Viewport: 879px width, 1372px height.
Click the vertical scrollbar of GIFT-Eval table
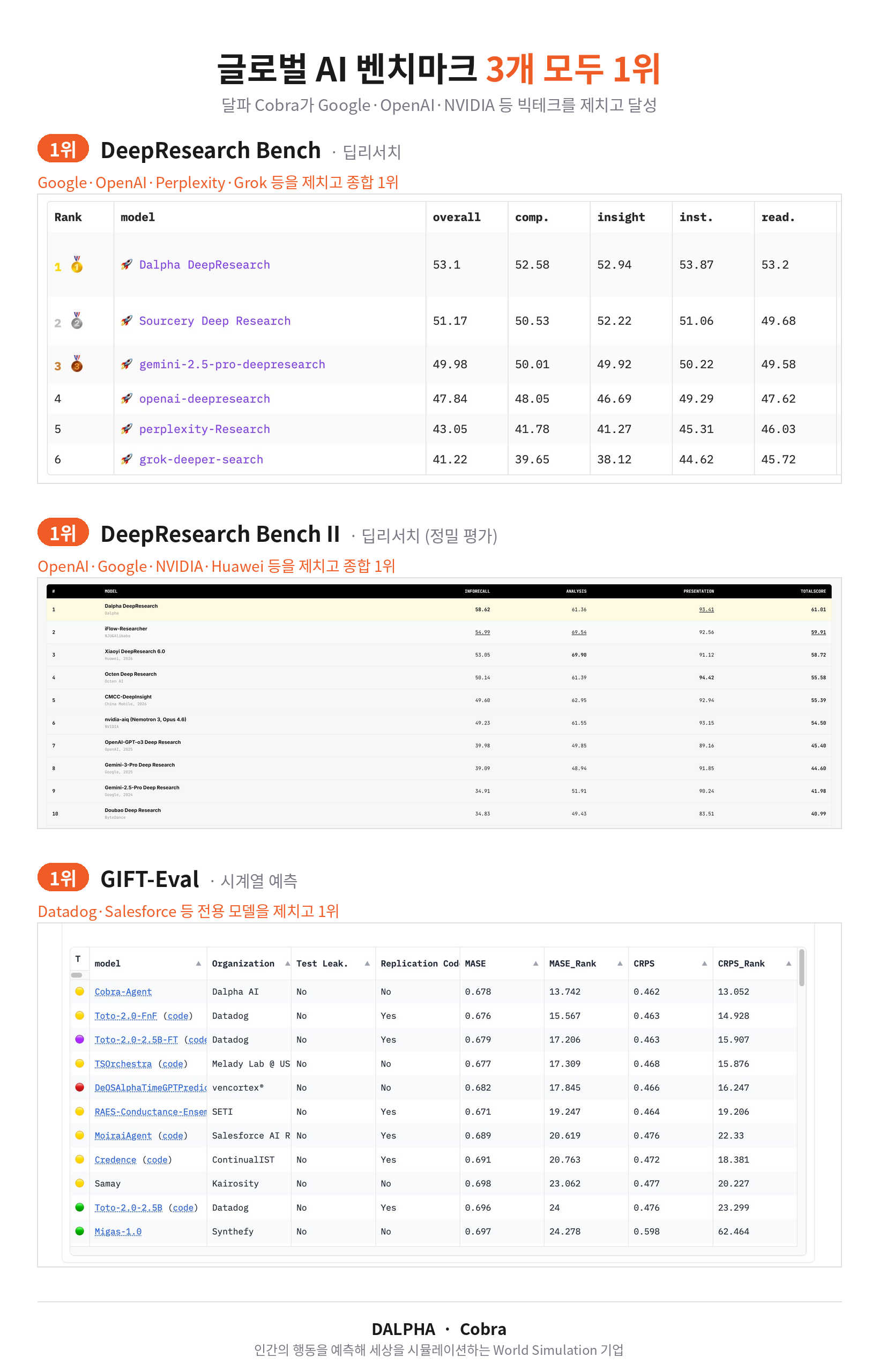tap(801, 967)
